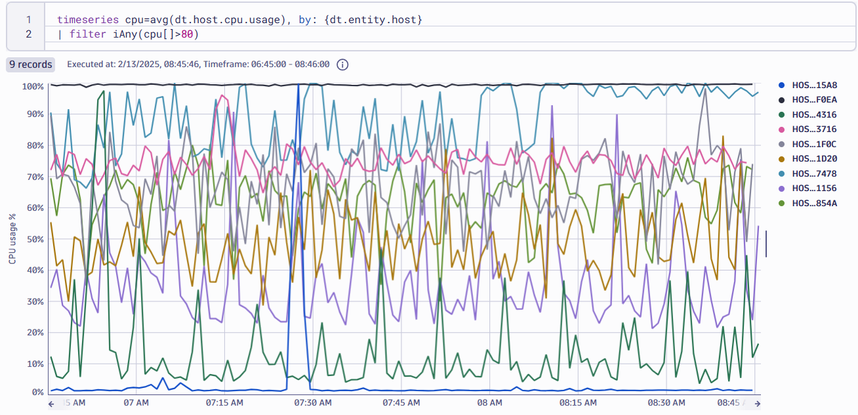This screenshot has width=858, height=415.
Task: Toggle HOS...F0EA series in legend
Action: click(x=813, y=99)
